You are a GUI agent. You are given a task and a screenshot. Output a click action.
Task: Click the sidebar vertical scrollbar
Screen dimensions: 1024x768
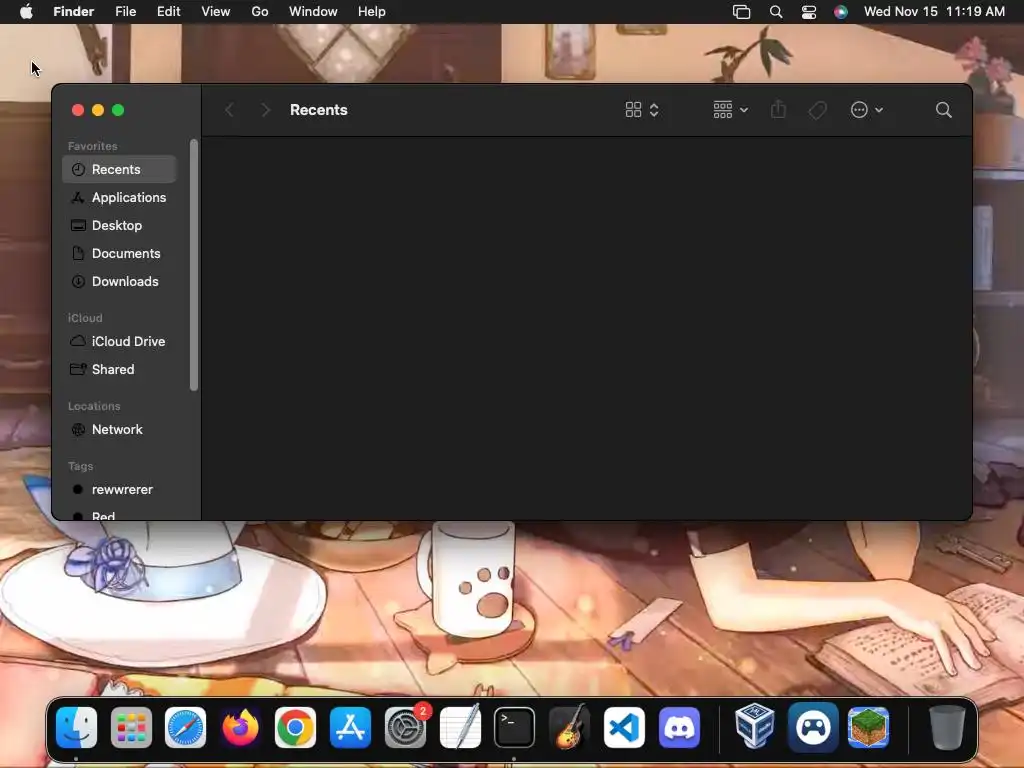(x=193, y=265)
